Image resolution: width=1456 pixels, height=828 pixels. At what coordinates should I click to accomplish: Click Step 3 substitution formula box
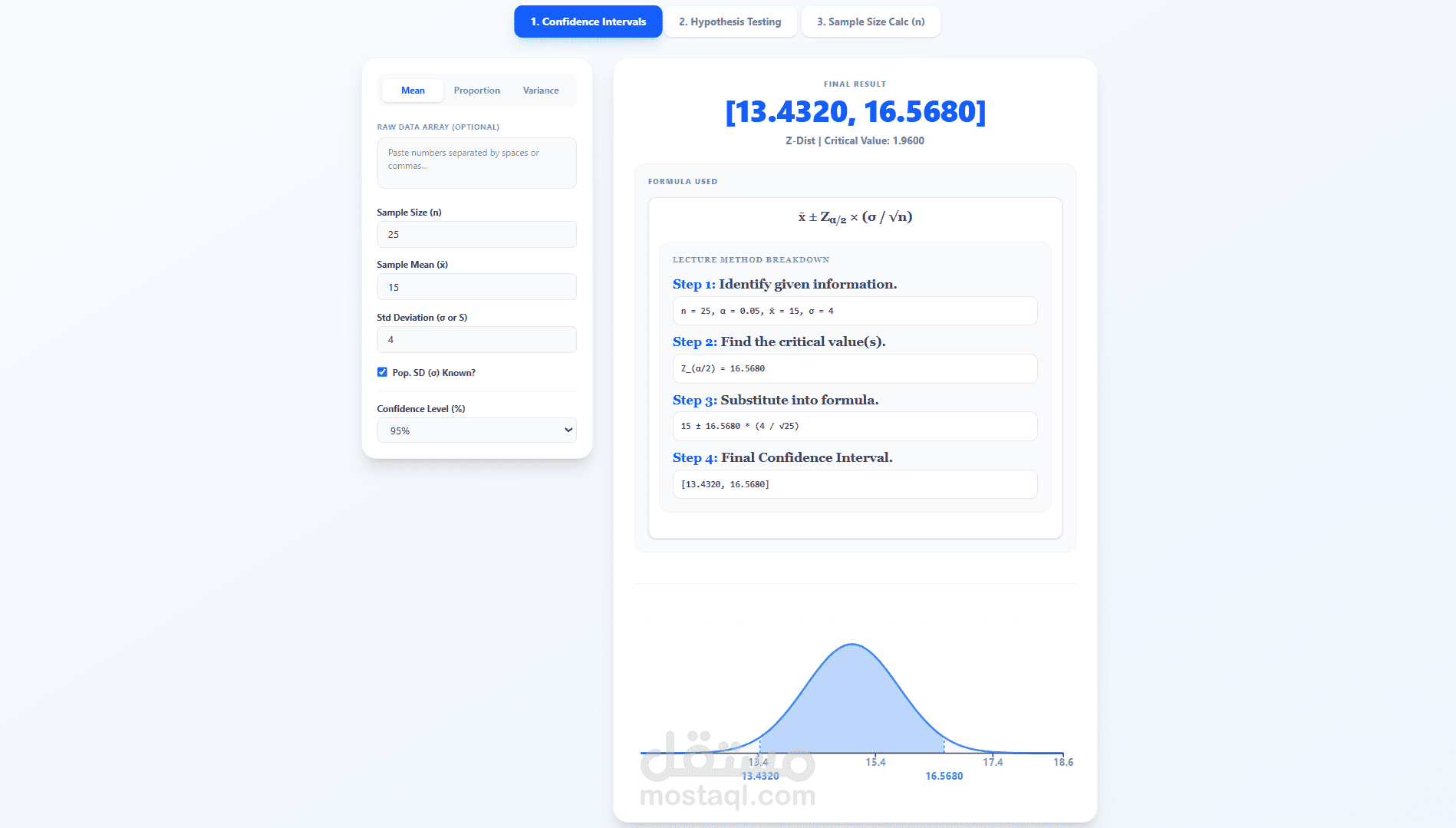[855, 426]
